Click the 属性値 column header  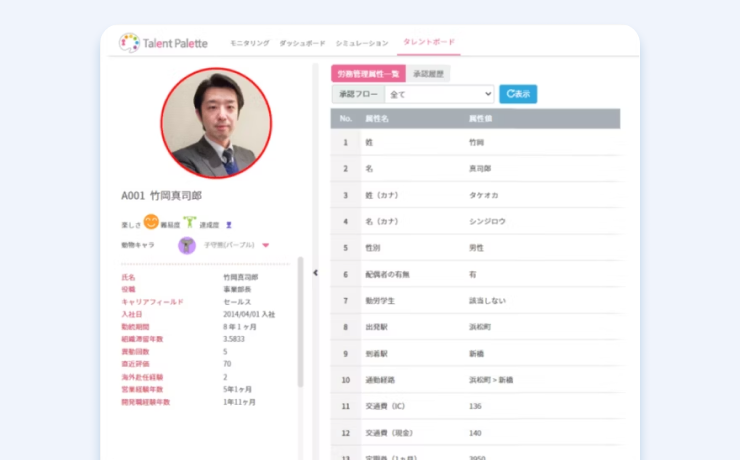click(480, 119)
